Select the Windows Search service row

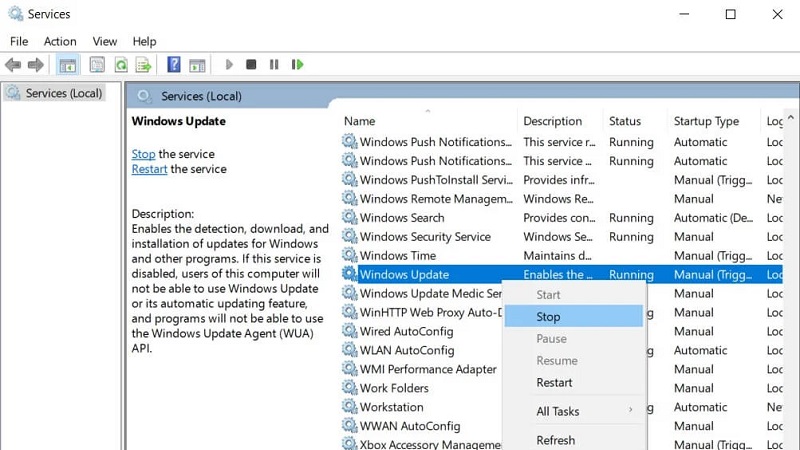click(561, 218)
